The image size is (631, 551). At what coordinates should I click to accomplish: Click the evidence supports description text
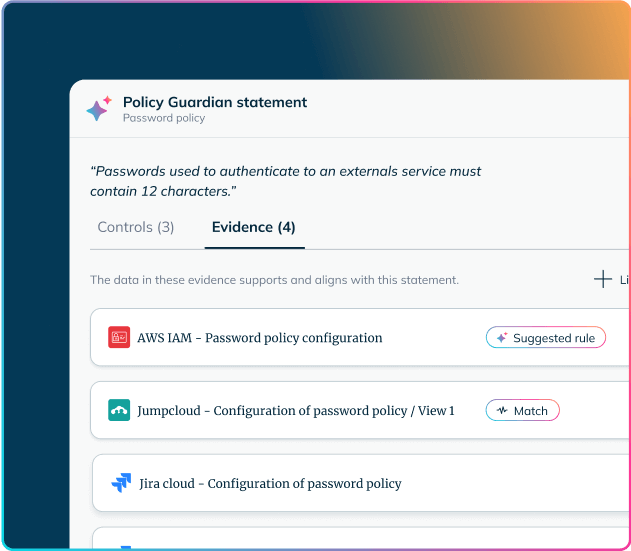point(274,280)
